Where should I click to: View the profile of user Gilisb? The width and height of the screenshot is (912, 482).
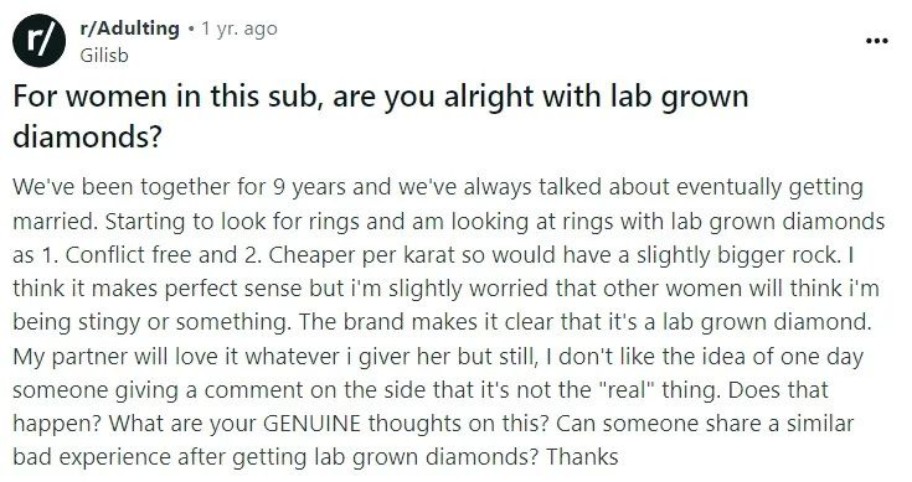(104, 55)
